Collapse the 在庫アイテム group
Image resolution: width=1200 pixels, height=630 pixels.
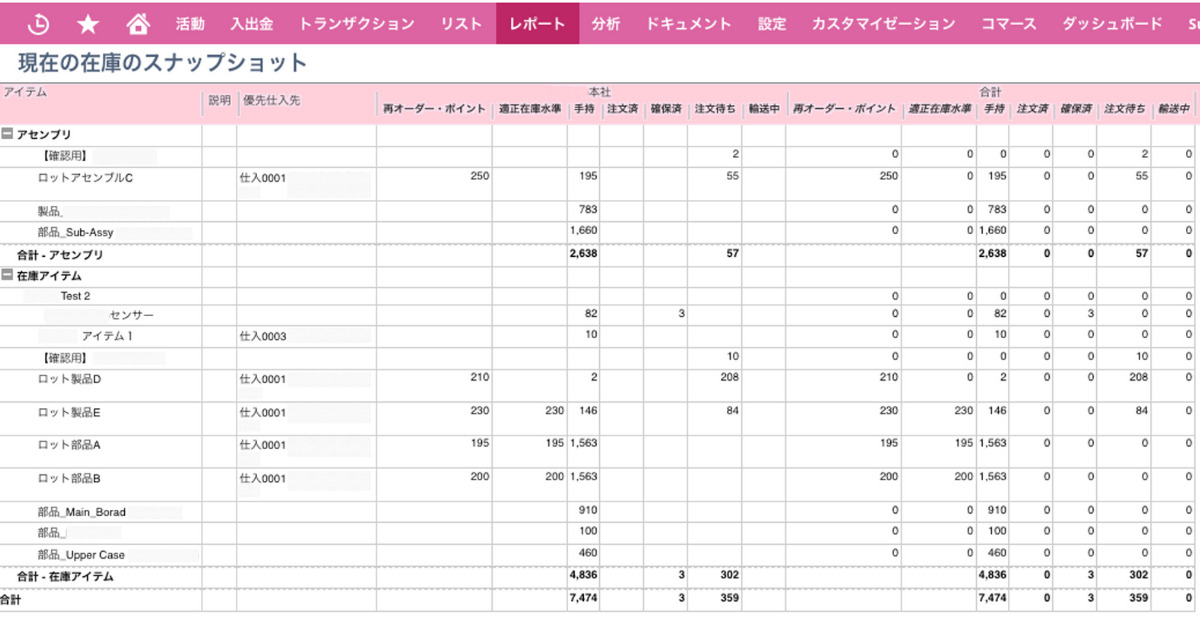(x=8, y=276)
